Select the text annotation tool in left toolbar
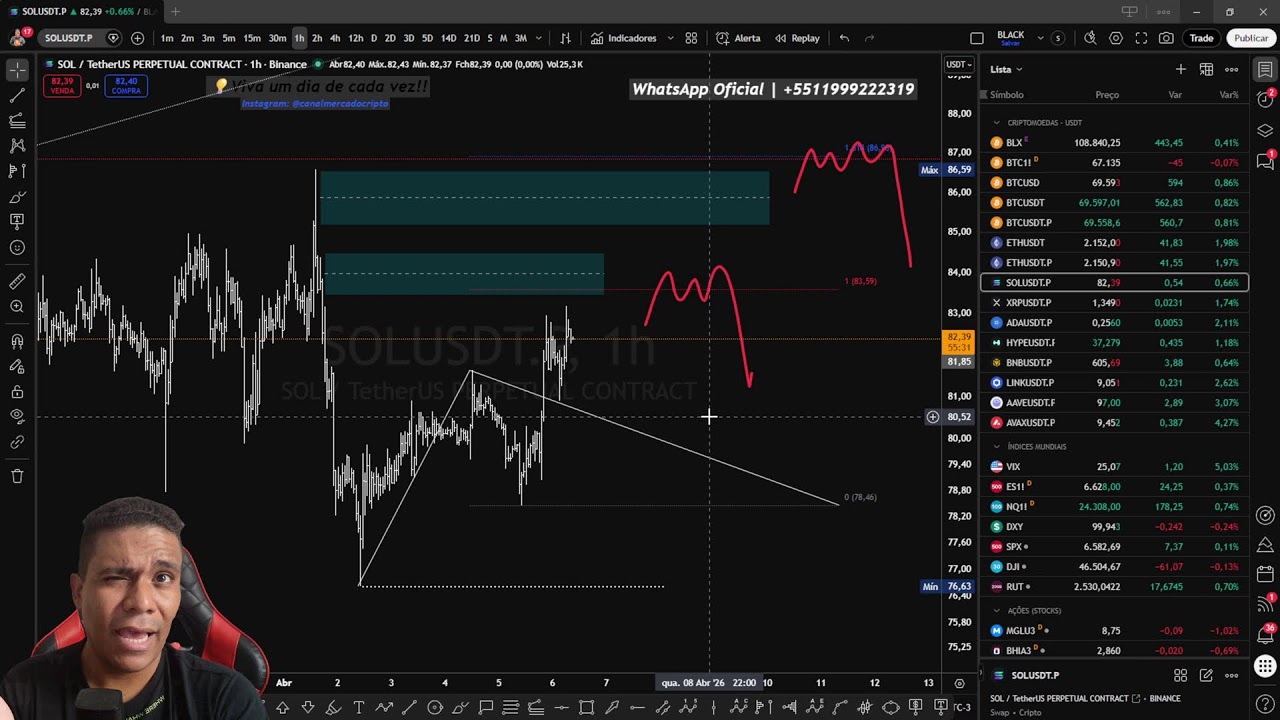Image resolution: width=1280 pixels, height=720 pixels. tap(17, 222)
